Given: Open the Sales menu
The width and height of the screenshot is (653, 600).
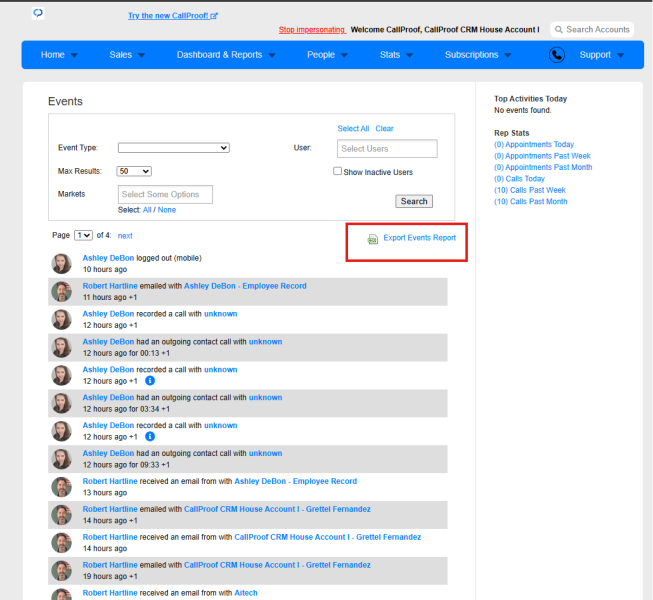Looking at the screenshot, I should [120, 55].
